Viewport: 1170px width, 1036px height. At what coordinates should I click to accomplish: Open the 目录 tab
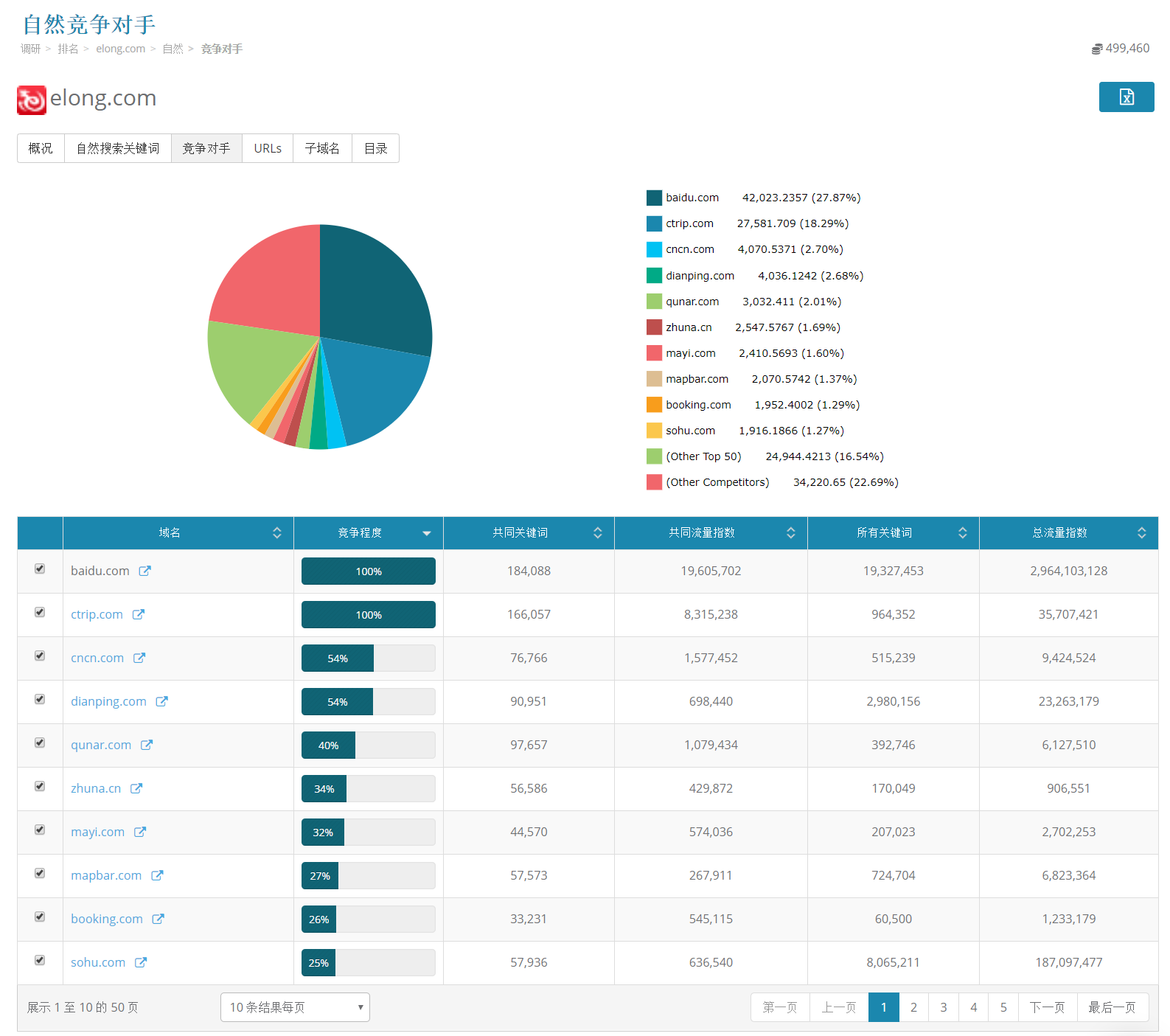pos(376,148)
